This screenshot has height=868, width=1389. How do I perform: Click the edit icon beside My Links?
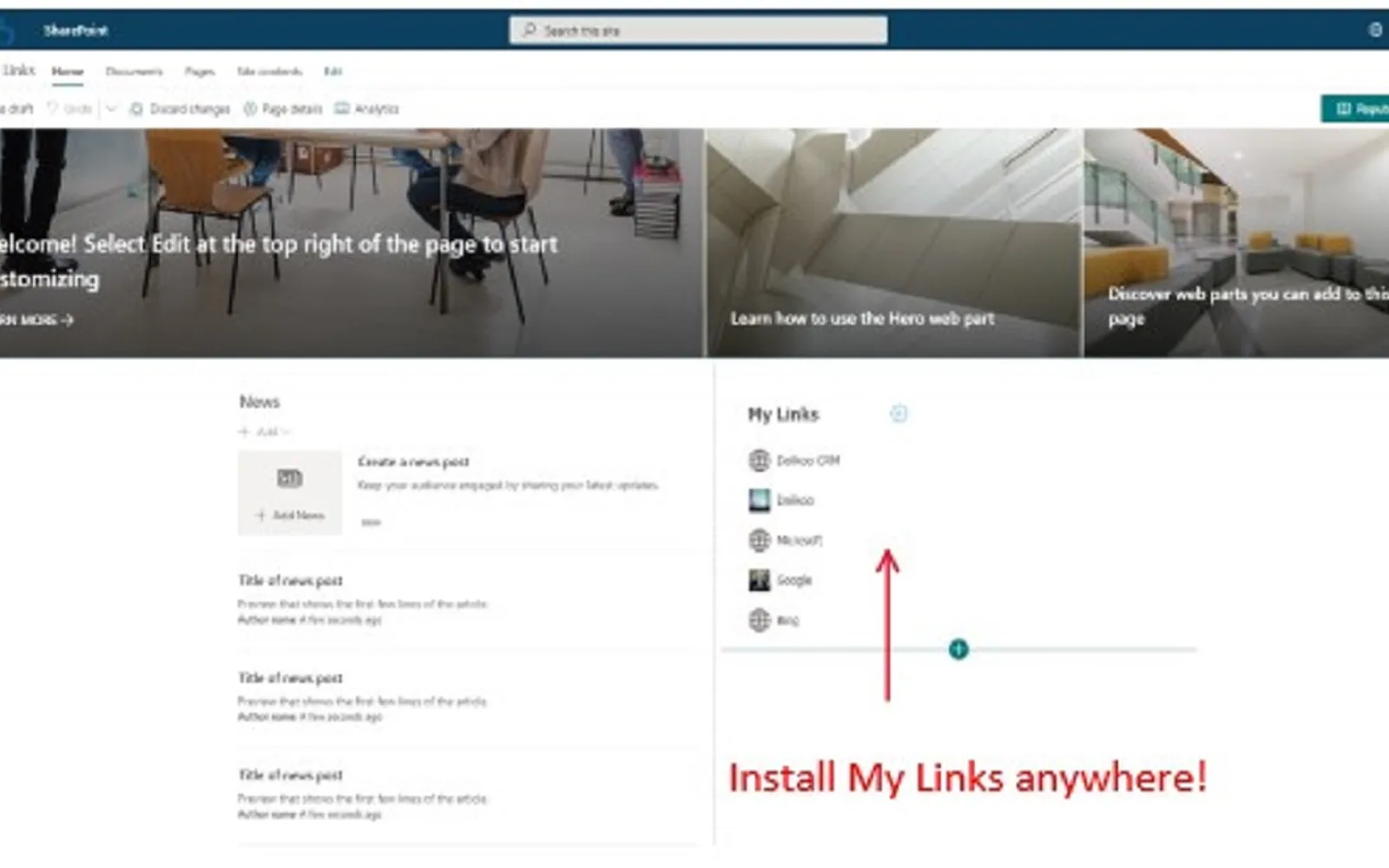tap(899, 414)
